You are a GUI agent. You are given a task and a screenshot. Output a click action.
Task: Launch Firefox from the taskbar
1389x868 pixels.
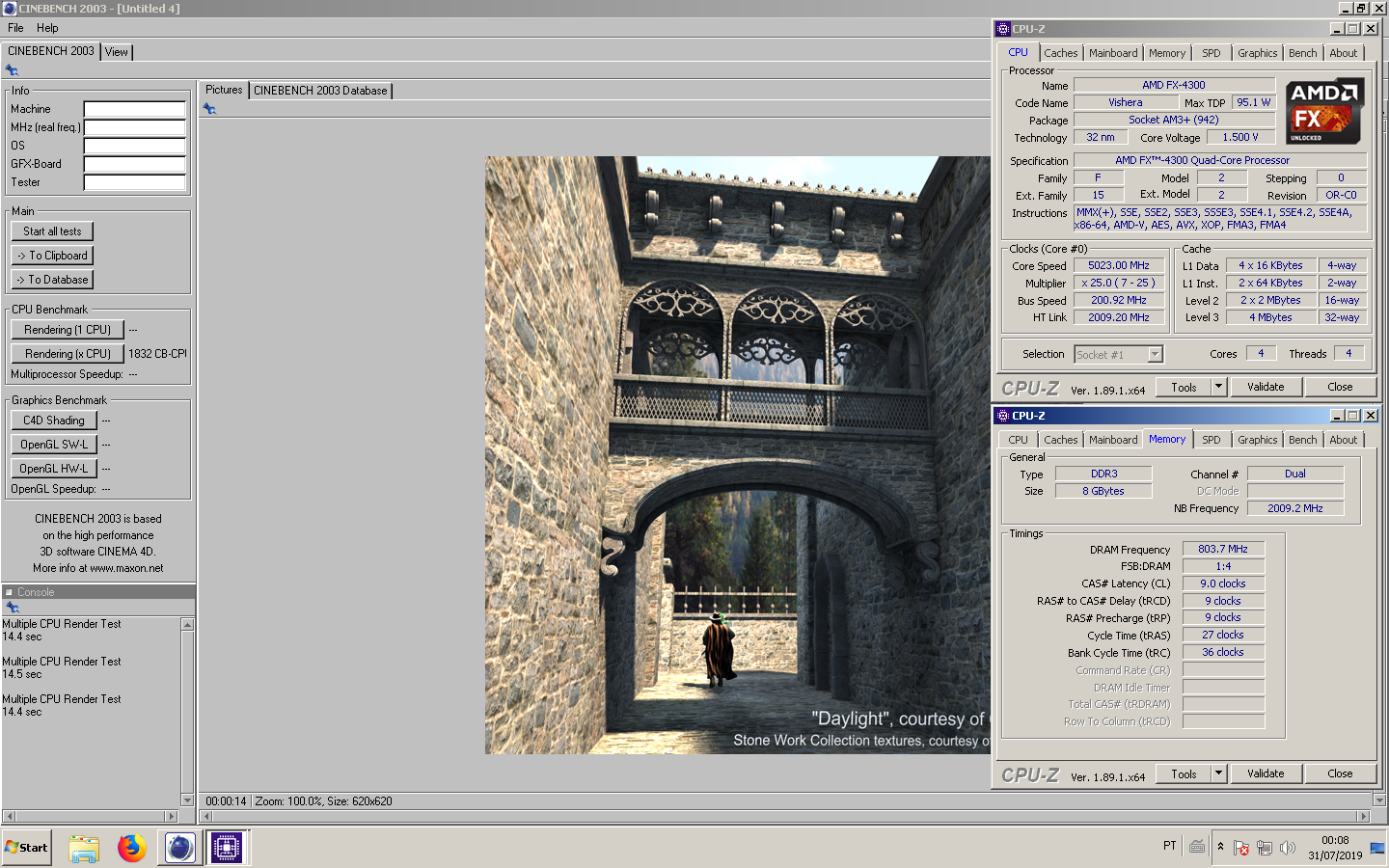pos(132,848)
